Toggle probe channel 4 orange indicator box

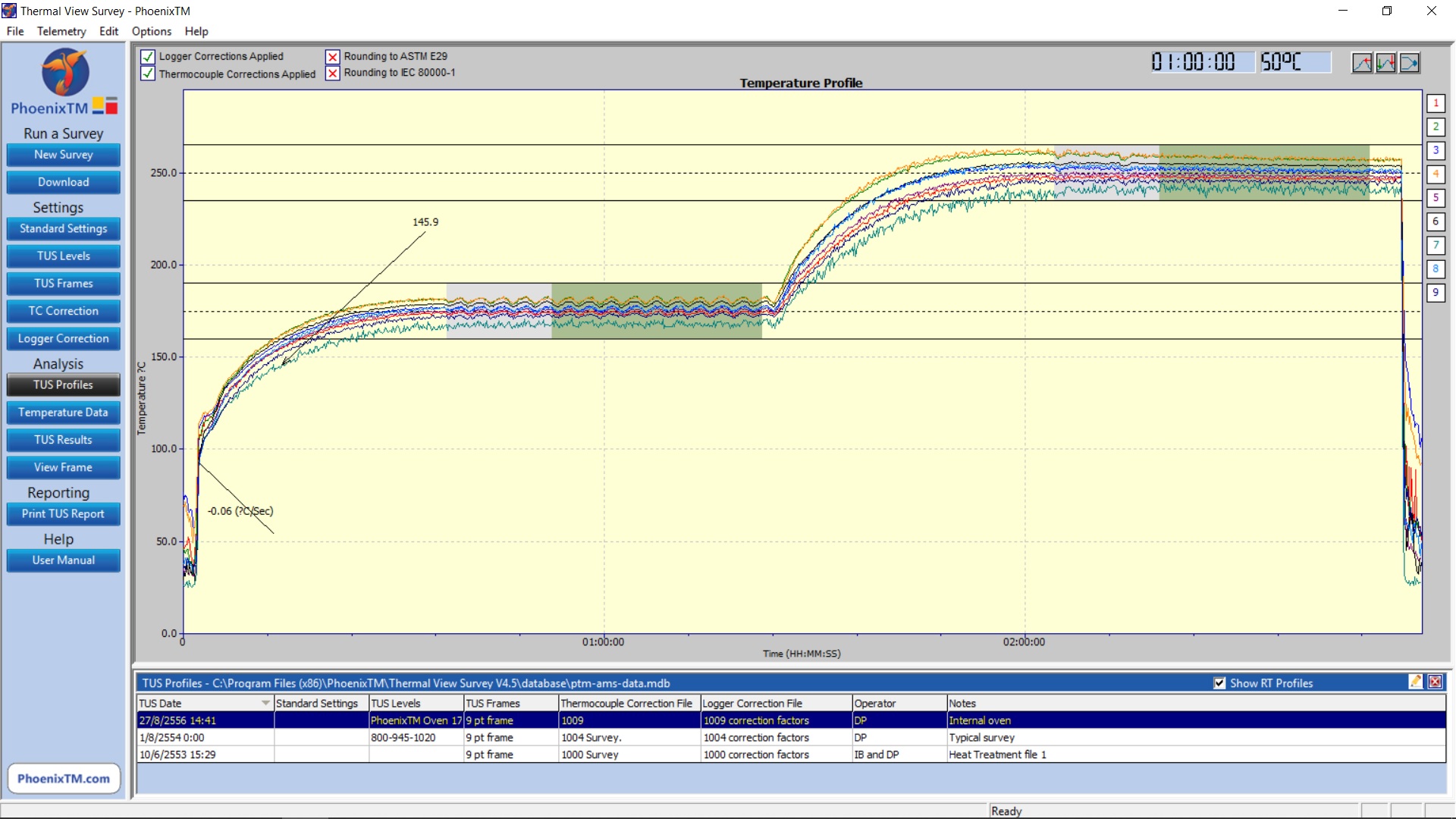click(x=1436, y=174)
